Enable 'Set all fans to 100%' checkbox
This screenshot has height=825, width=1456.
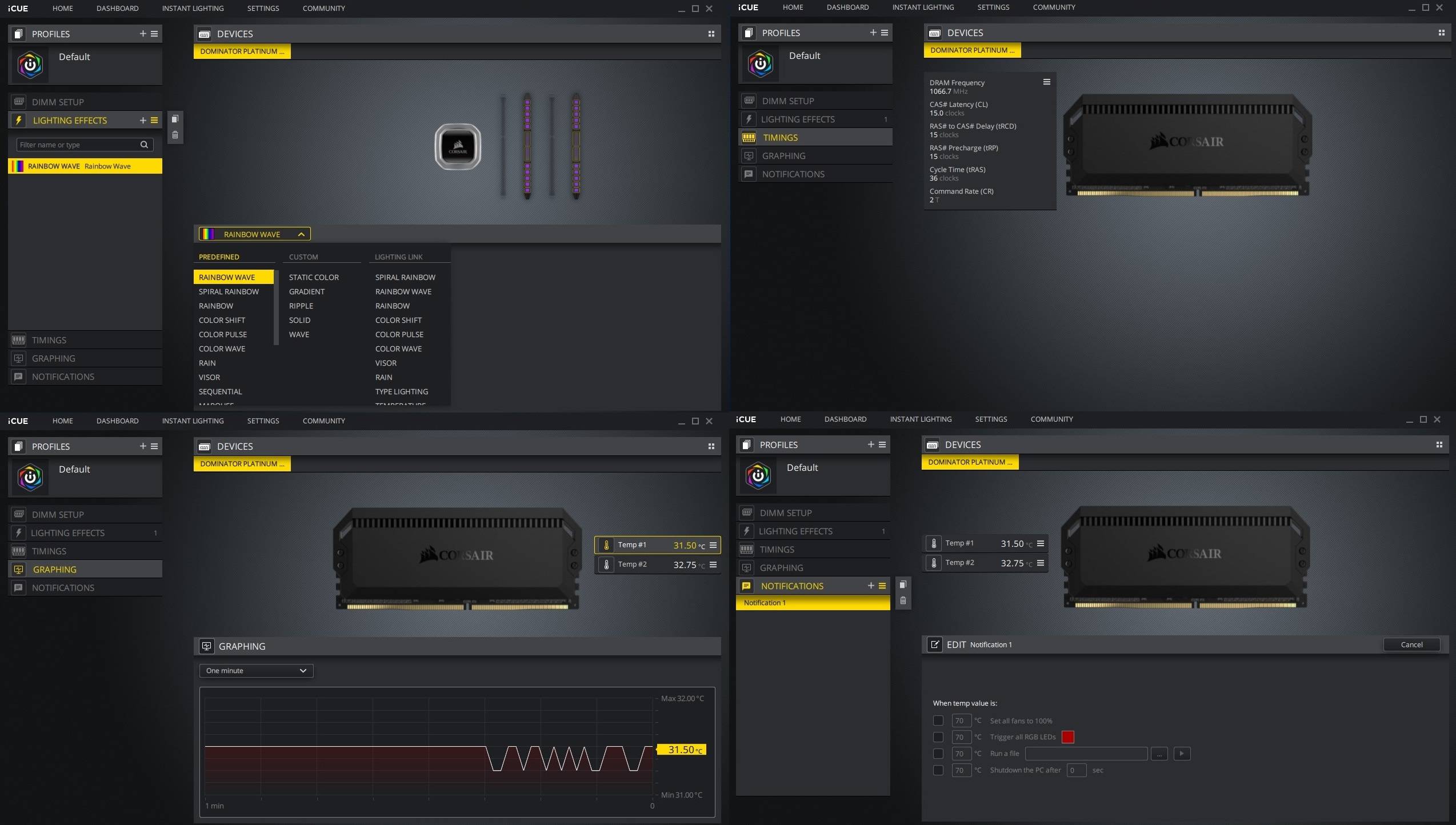point(938,720)
